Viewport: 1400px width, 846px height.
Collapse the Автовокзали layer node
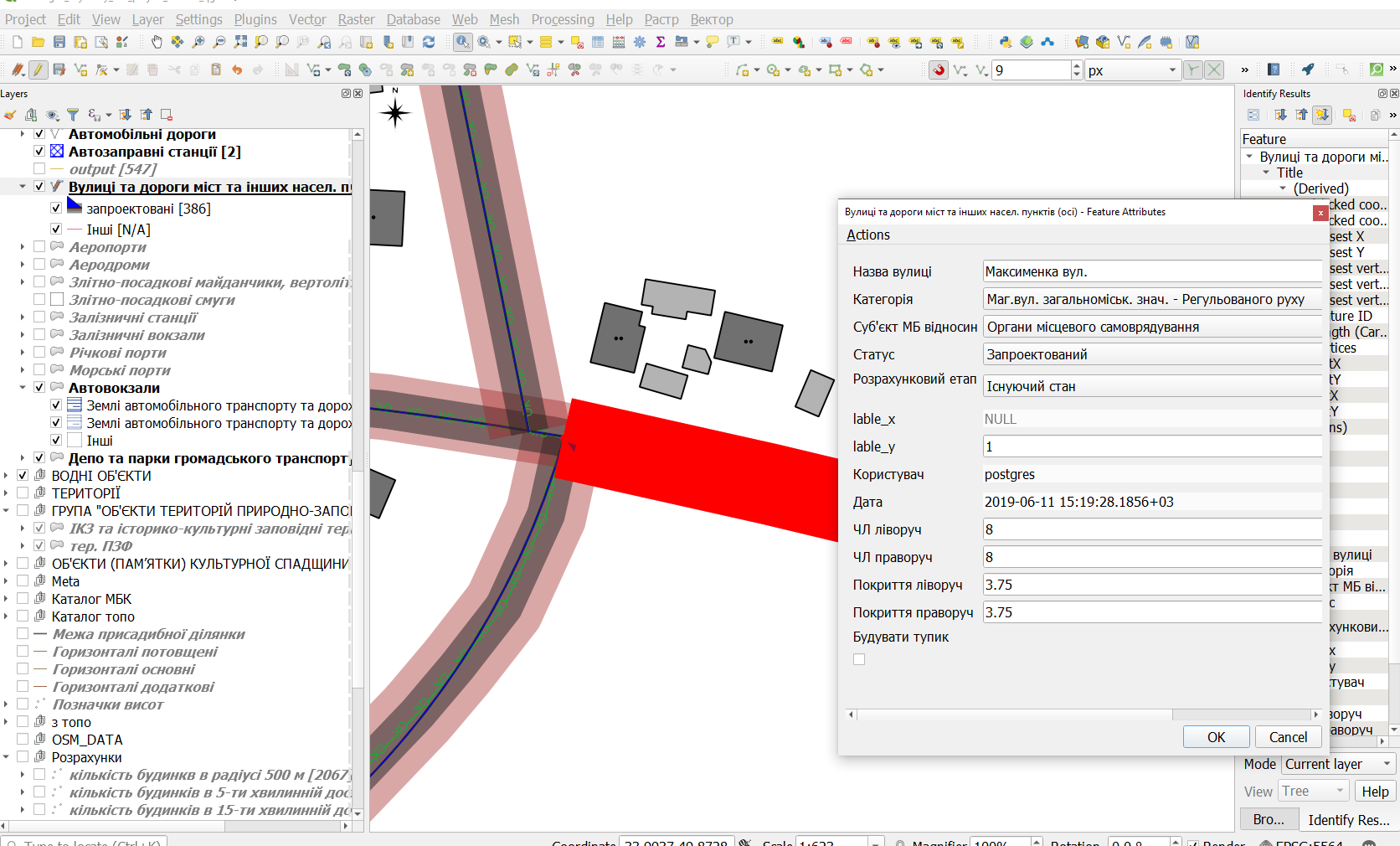click(x=23, y=388)
